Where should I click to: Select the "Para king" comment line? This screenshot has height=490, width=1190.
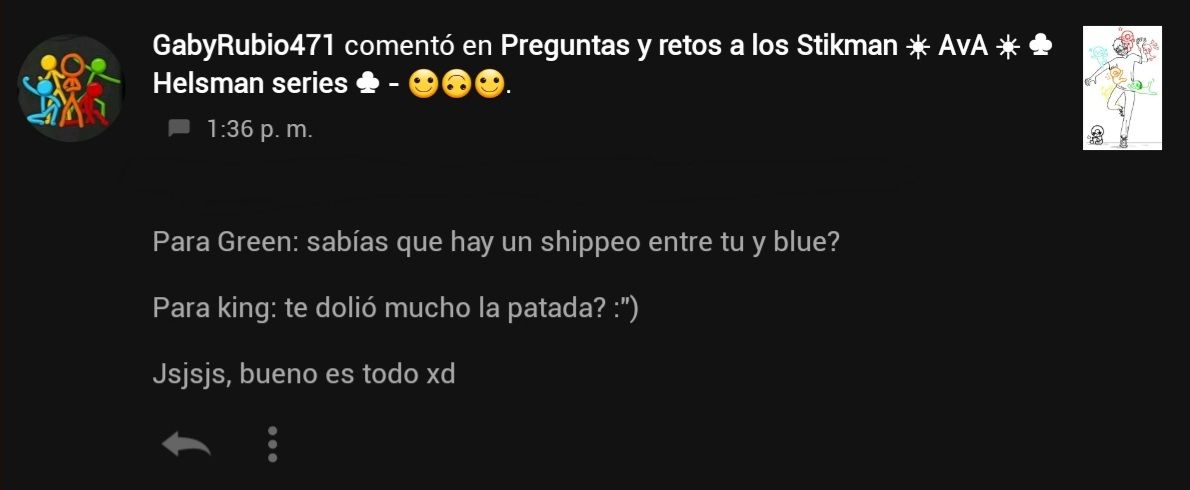point(395,309)
